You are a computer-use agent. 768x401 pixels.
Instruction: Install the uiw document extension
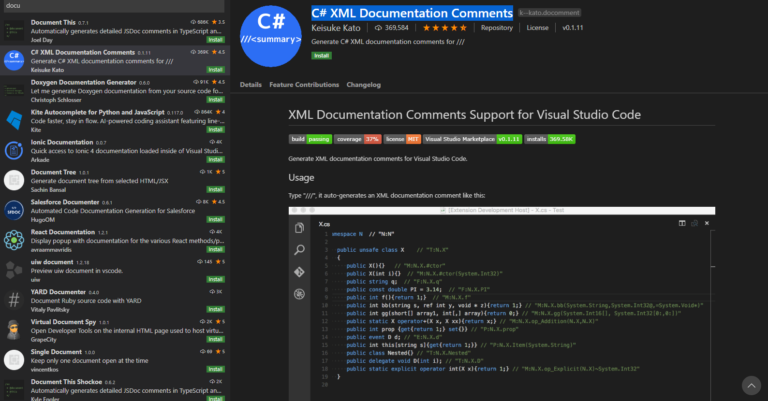[215, 279]
